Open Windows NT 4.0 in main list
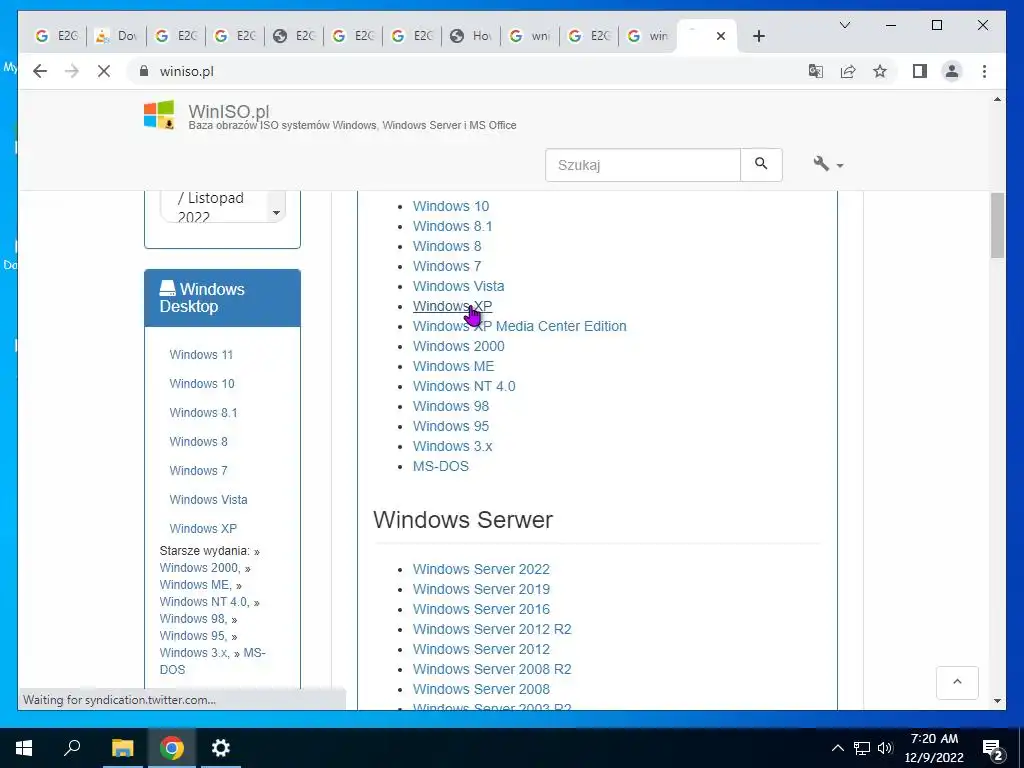Image resolution: width=1024 pixels, height=768 pixels. (x=464, y=386)
